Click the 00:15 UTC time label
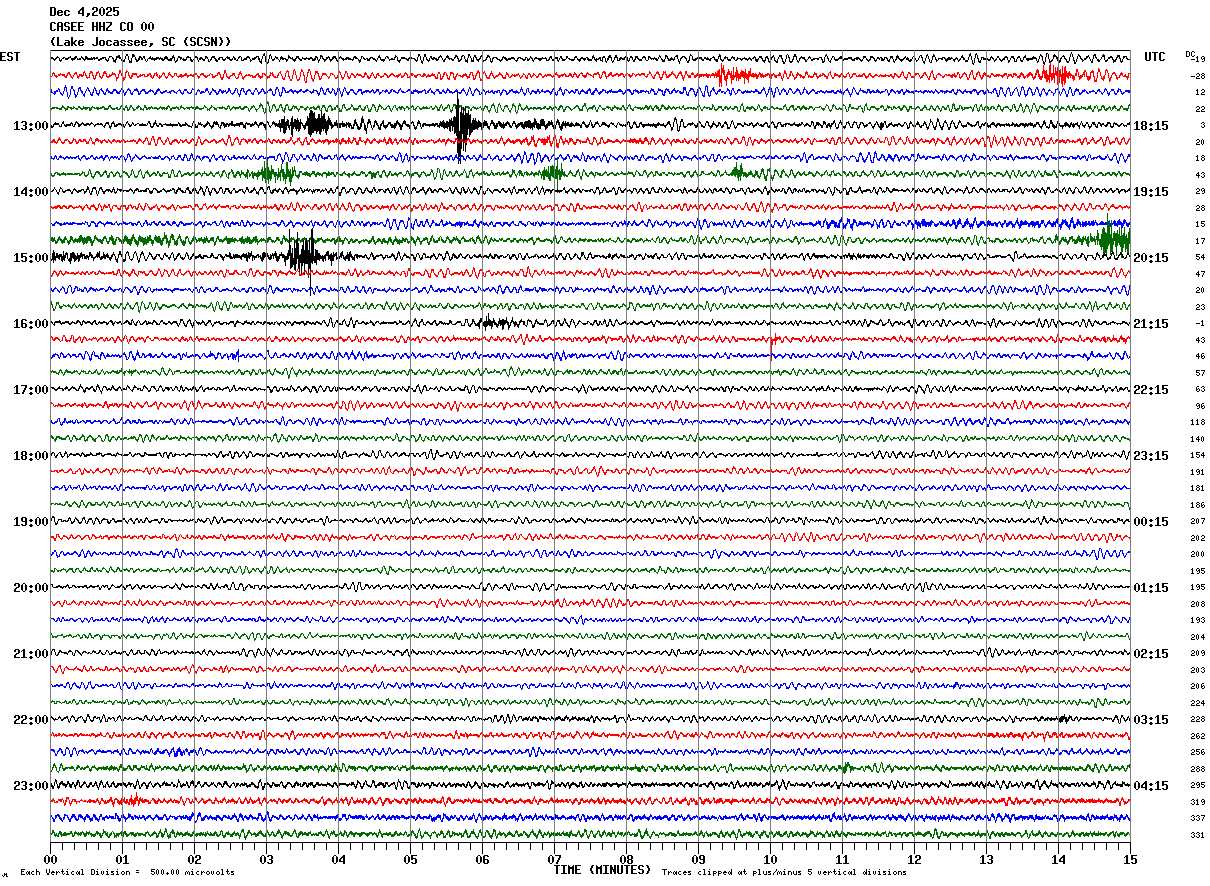 pyautogui.click(x=1151, y=522)
